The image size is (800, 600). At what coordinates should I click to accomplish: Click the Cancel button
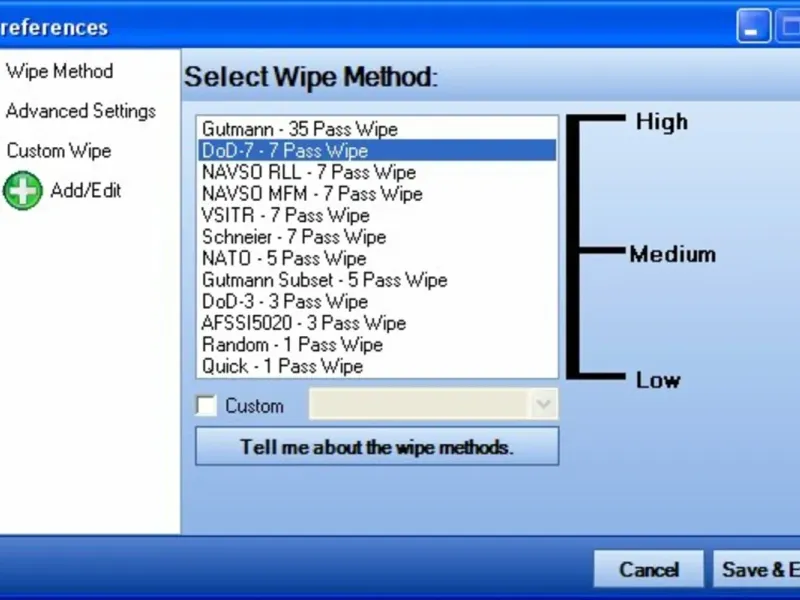click(x=648, y=569)
